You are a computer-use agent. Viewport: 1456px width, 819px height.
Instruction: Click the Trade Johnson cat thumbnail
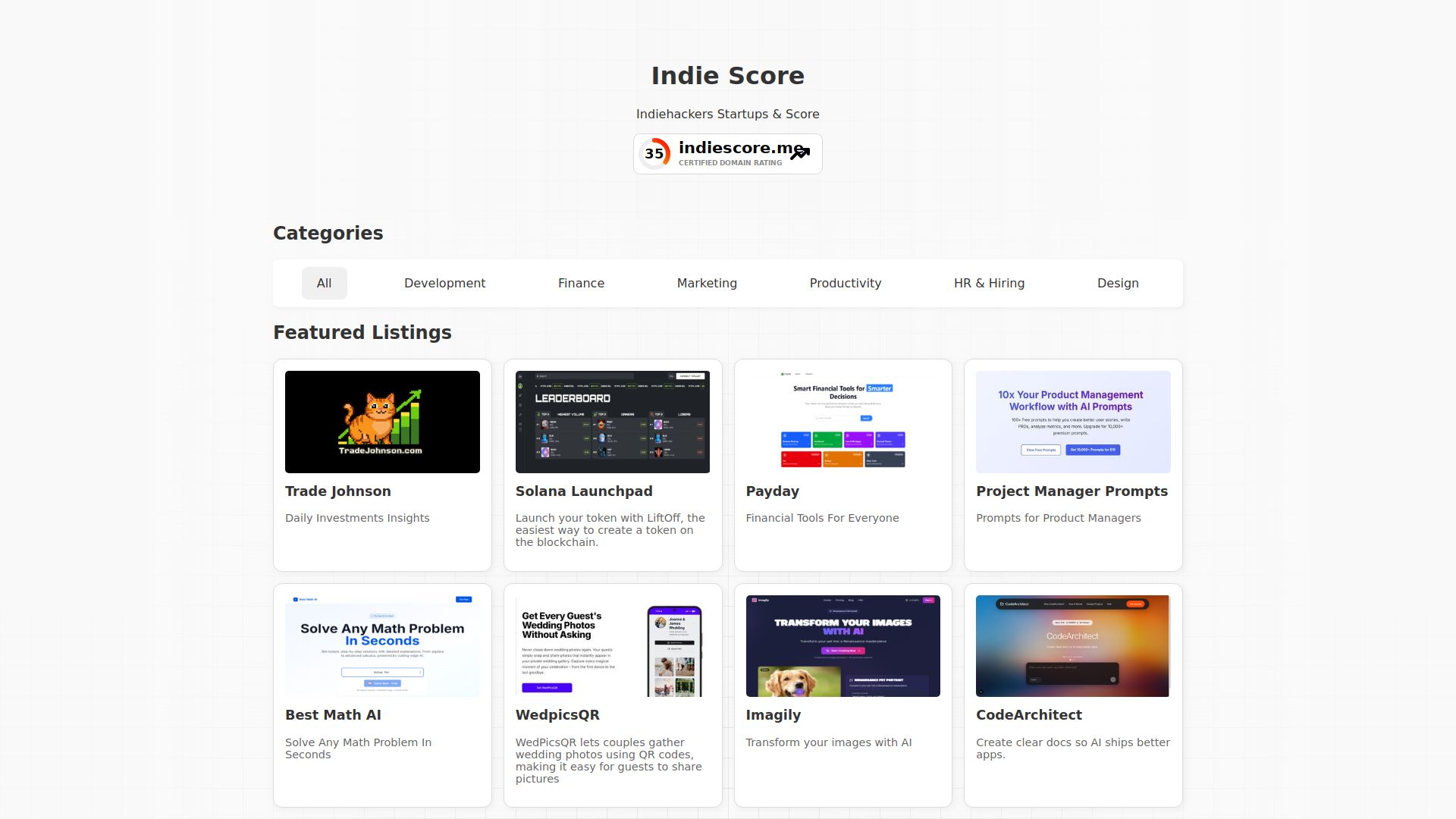pos(382,422)
